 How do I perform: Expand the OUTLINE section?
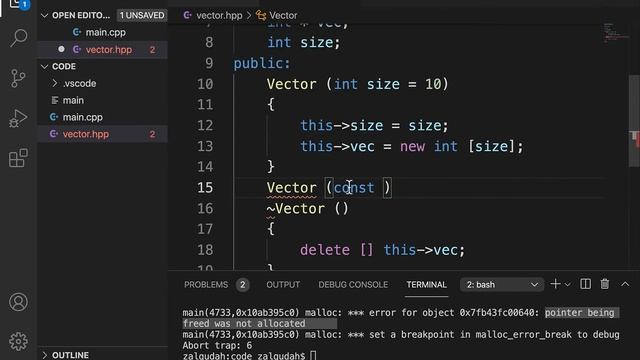click(x=44, y=355)
